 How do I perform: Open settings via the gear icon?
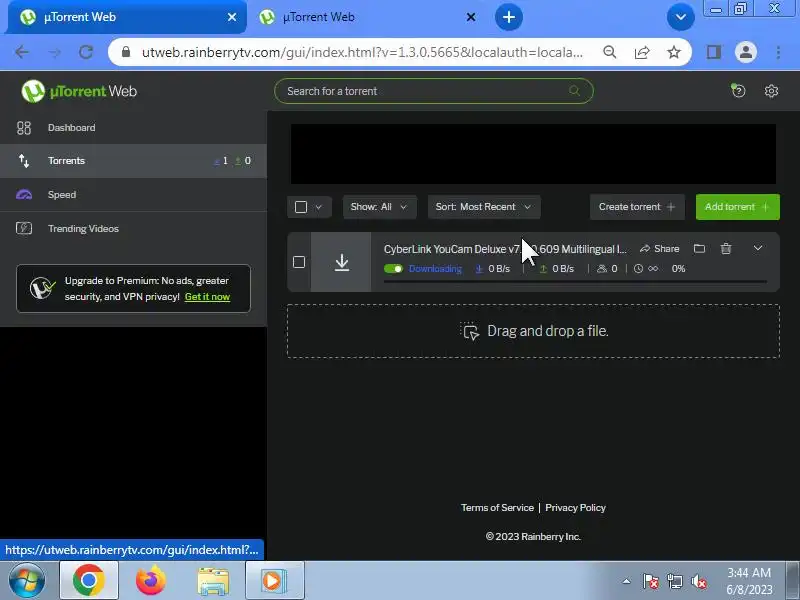771,91
